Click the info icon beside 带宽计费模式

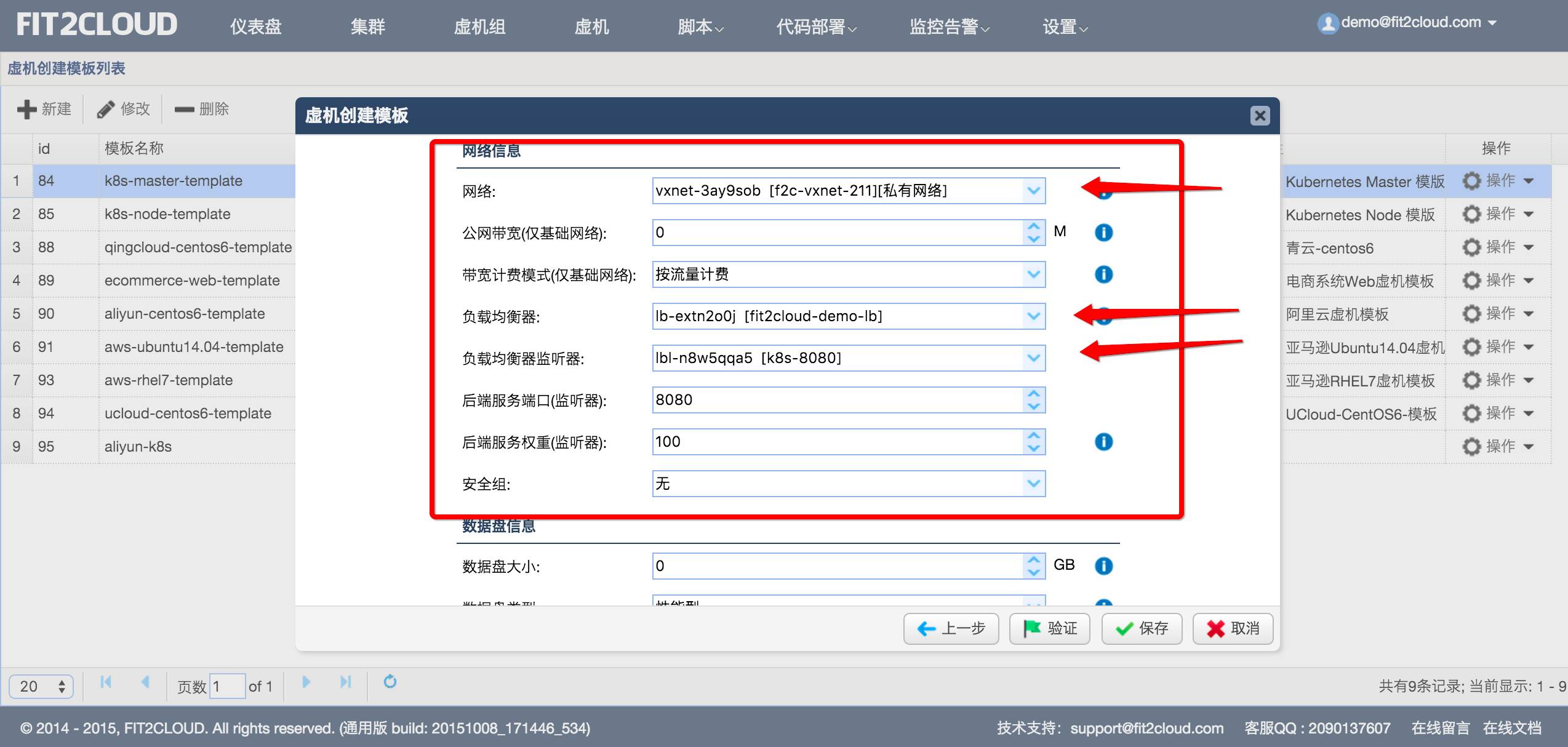pyautogui.click(x=1103, y=274)
